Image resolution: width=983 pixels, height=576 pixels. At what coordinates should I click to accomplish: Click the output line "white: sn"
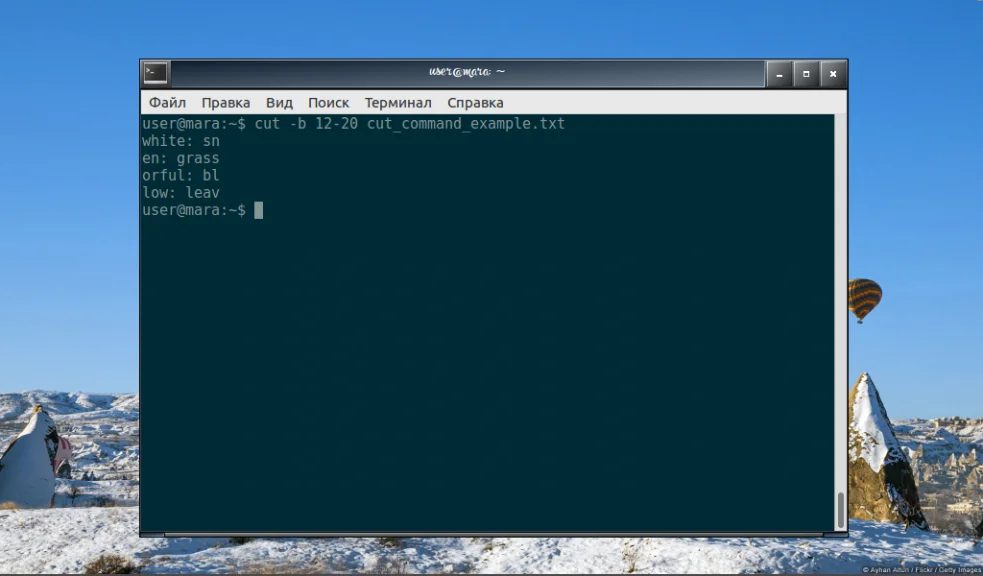181,141
